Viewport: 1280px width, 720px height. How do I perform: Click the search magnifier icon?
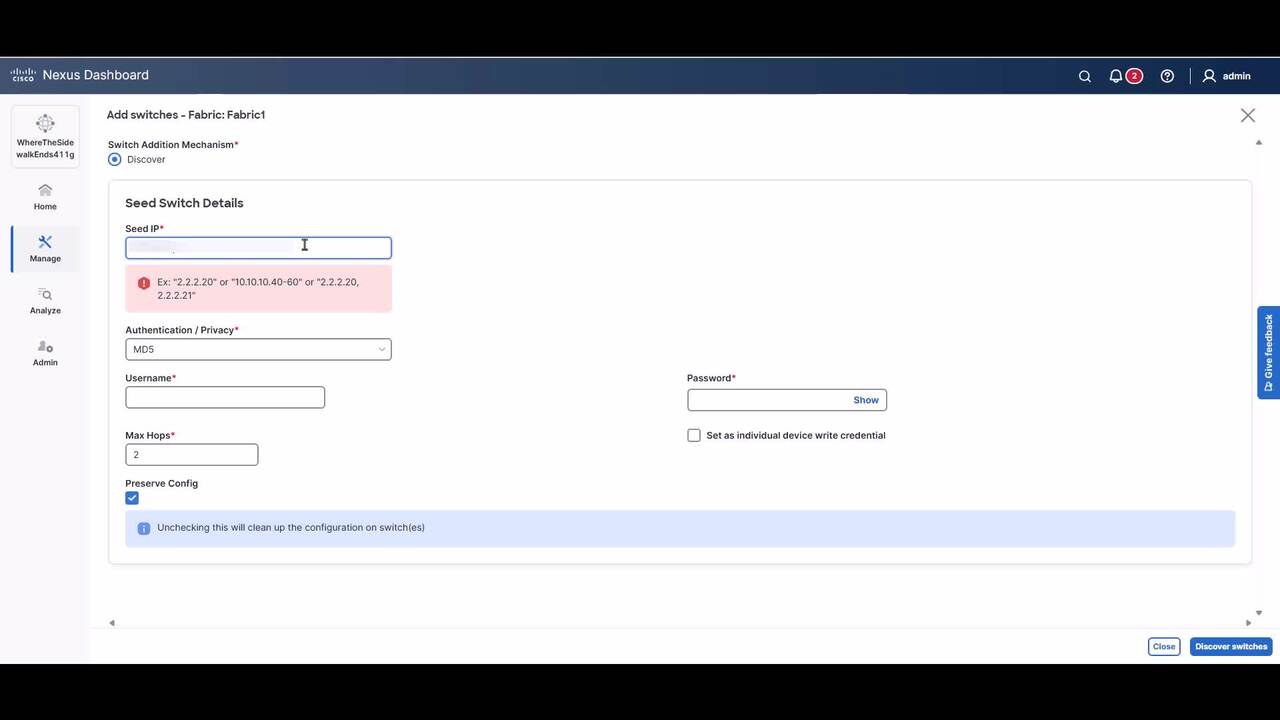(1084, 76)
